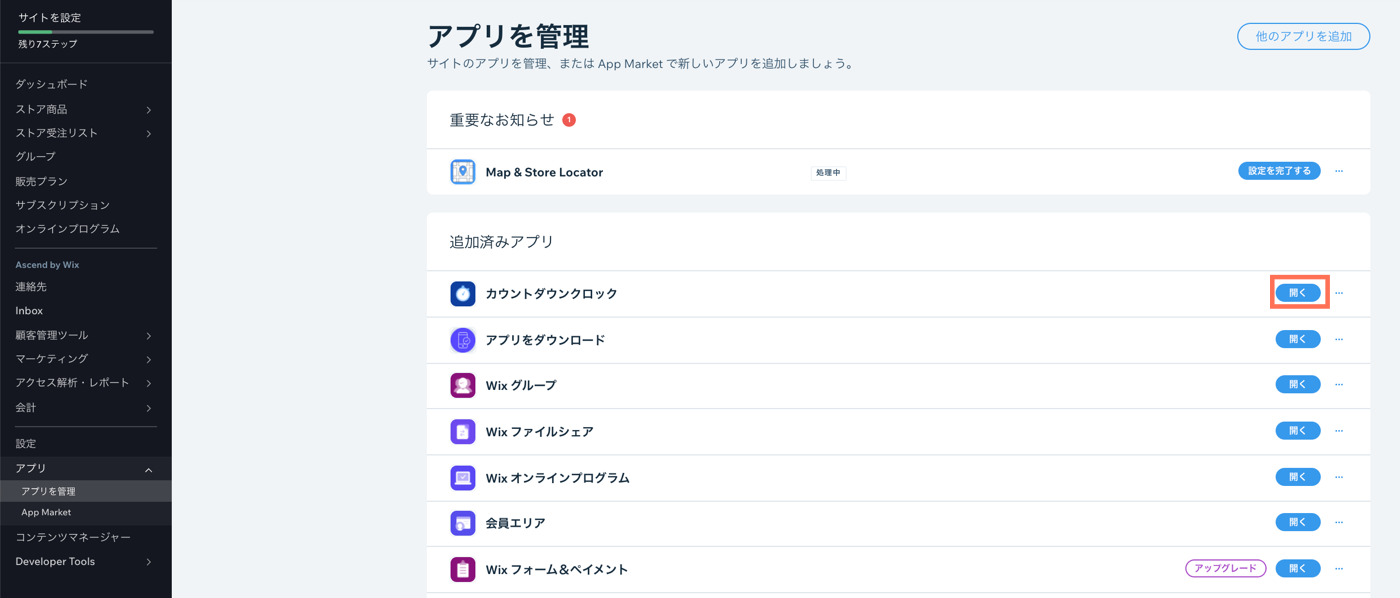Click the Wix ファイルシェア app name

539,432
